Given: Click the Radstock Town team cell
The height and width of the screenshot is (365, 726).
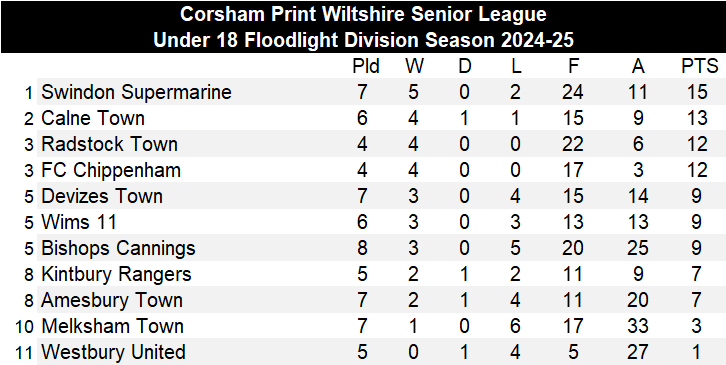Looking at the screenshot, I should coord(109,144).
